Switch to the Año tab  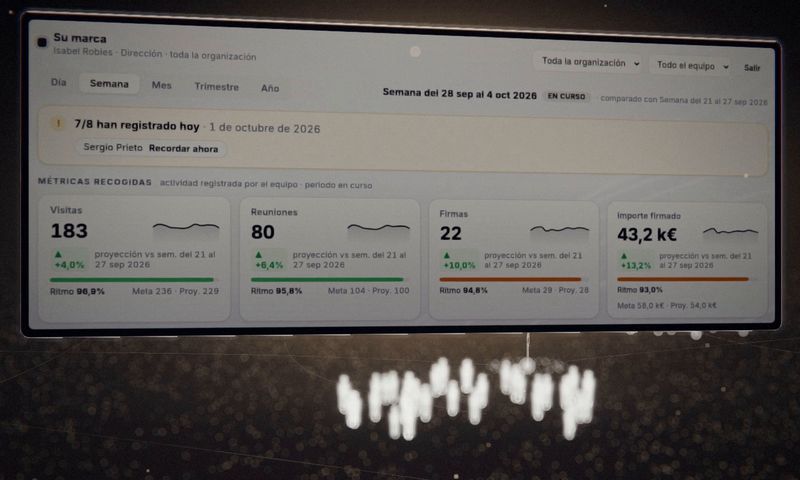[270, 88]
